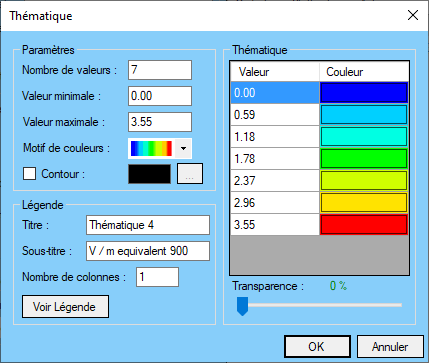Screen dimensions: 429x363
Task: Click the Sous-titre field with V / m equivalent
Action: point(148,251)
